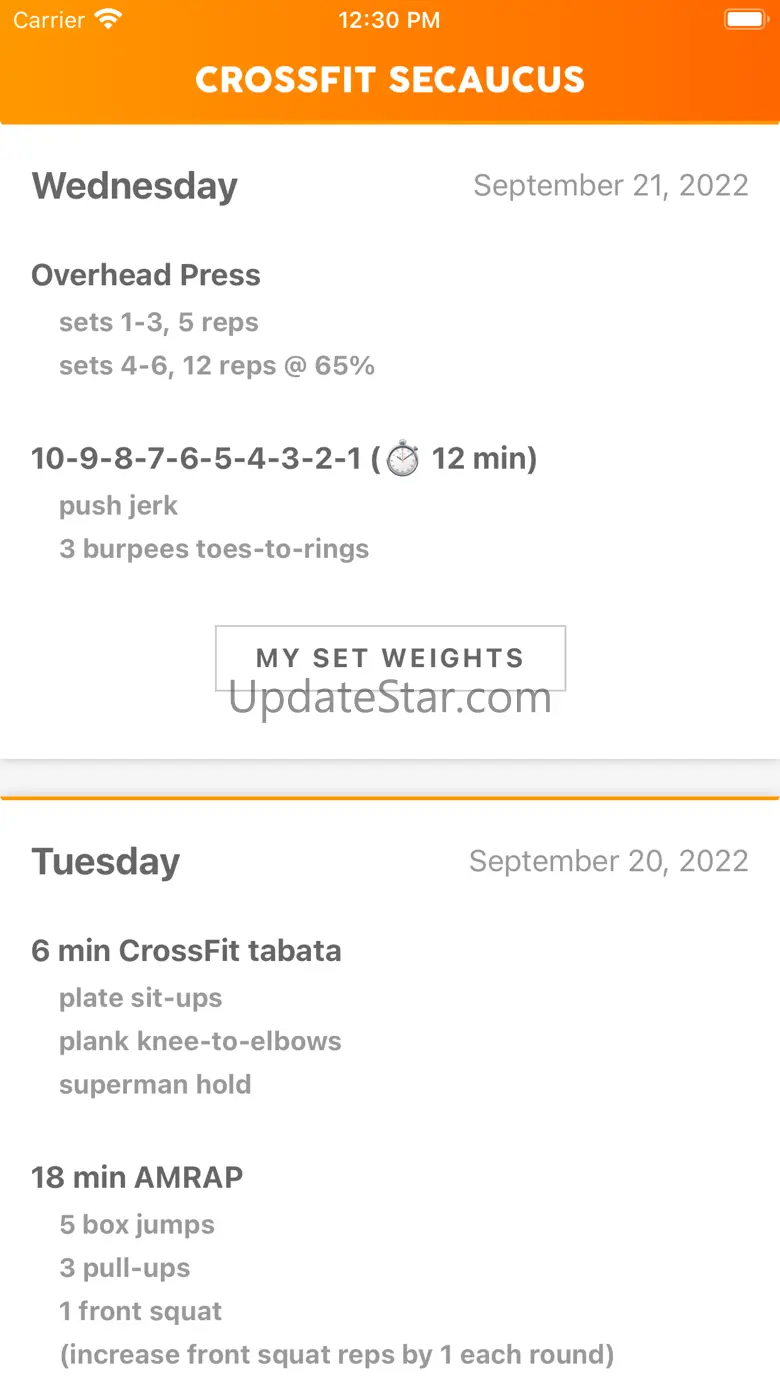
Task: Select the plank knee-to-elbows exercise
Action: click(x=200, y=1041)
